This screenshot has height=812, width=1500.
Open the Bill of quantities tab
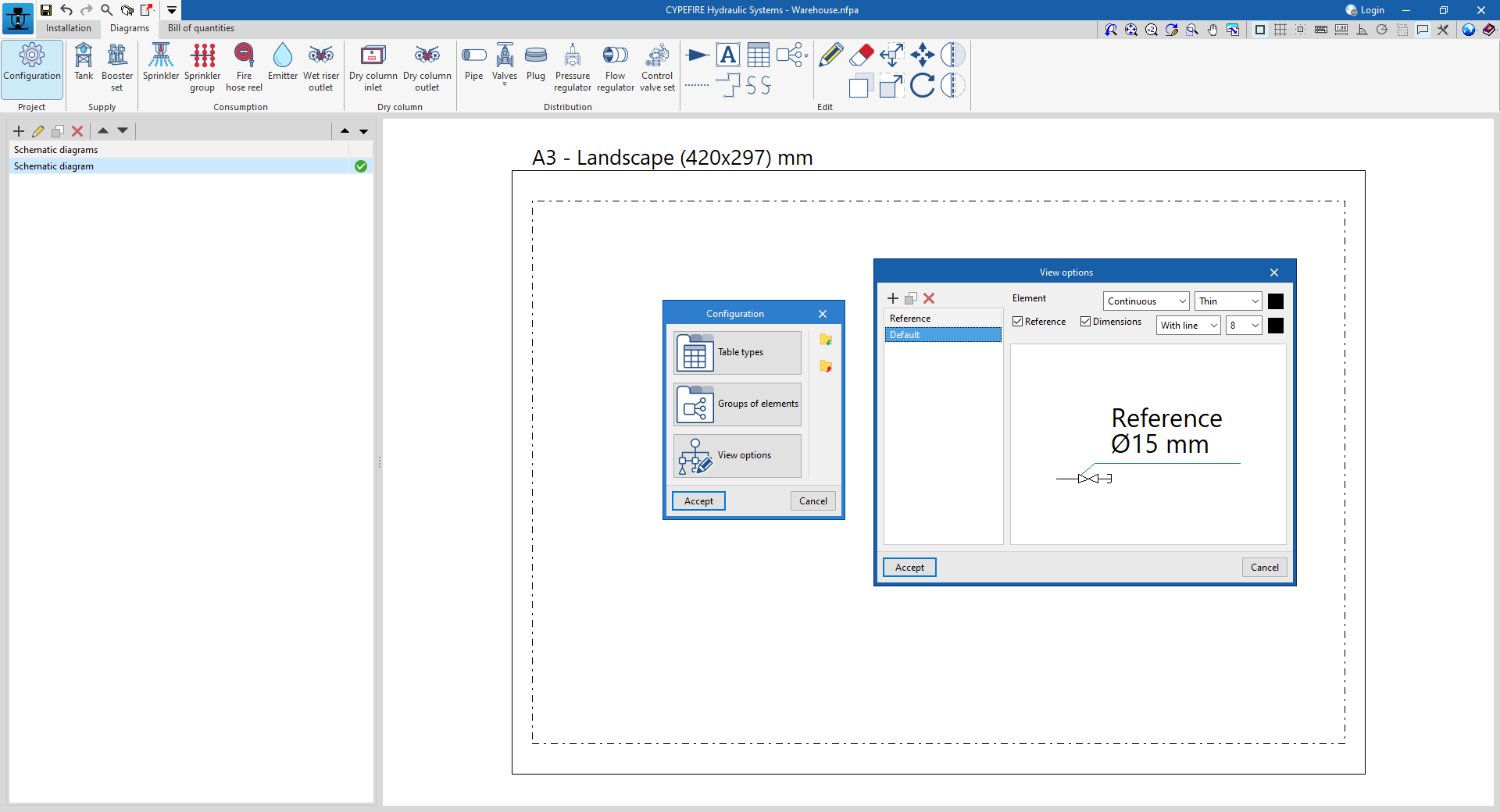point(201,28)
